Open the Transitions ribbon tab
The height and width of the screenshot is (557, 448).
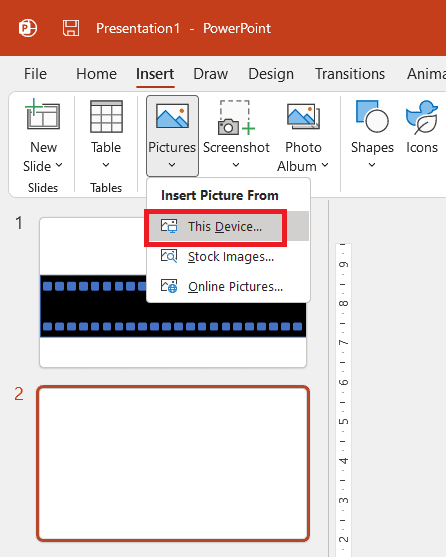pyautogui.click(x=350, y=74)
